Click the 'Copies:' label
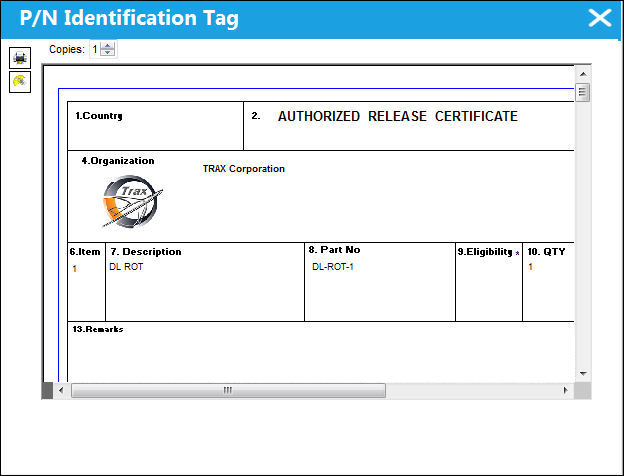The width and height of the screenshot is (624, 476). point(67,49)
